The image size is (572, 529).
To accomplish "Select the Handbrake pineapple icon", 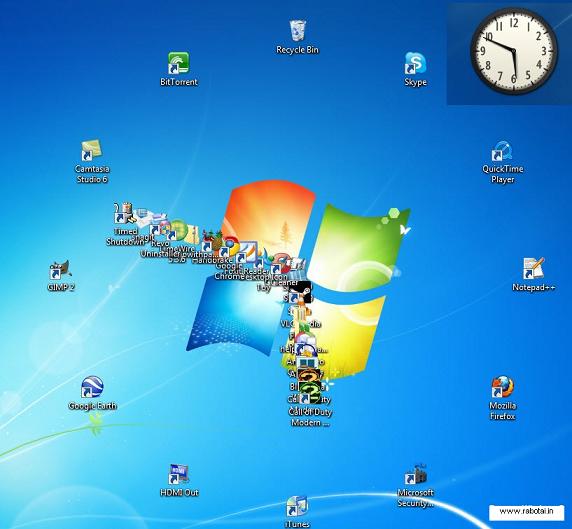I will (x=213, y=240).
